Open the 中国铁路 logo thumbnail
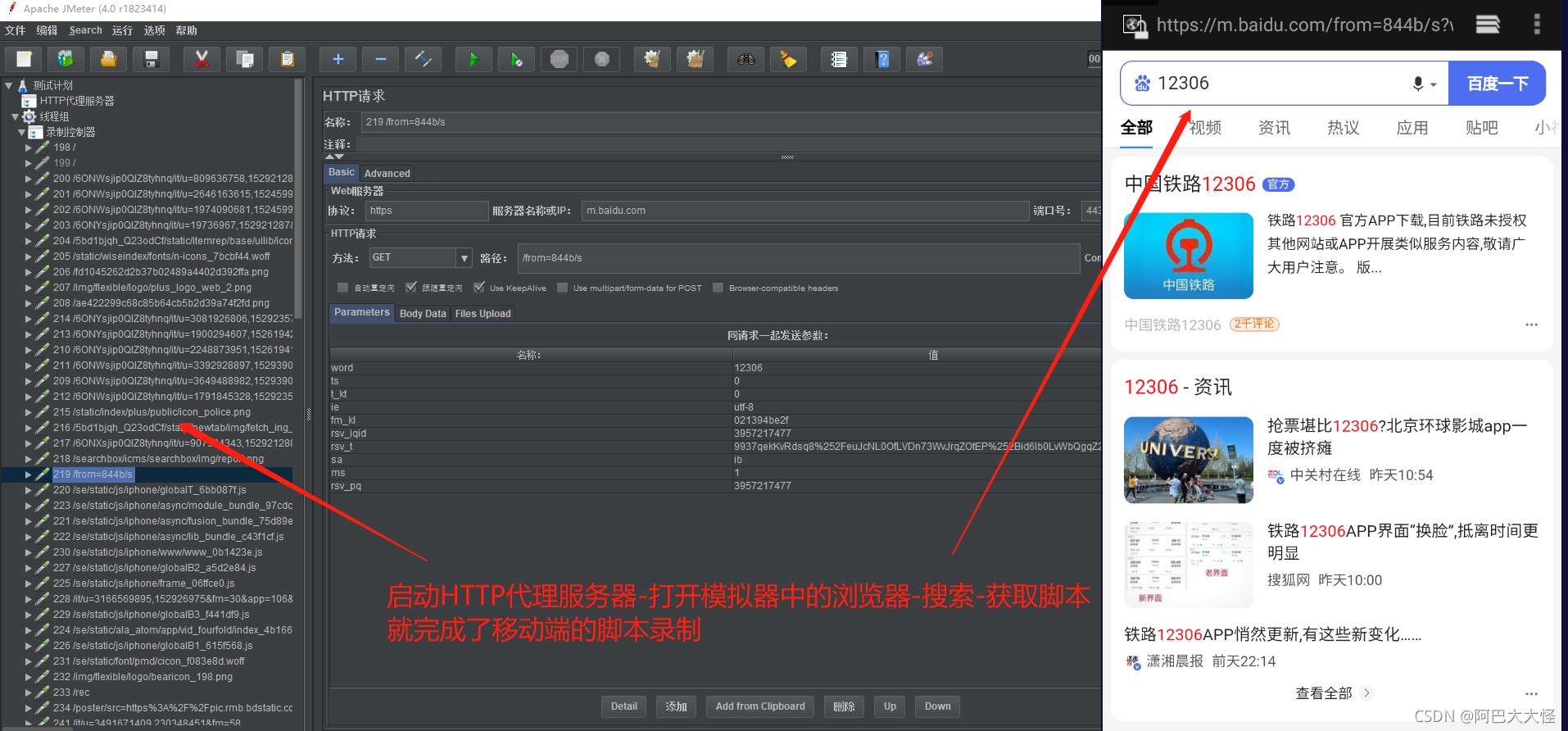Viewport: 1568px width, 731px height. click(1188, 256)
